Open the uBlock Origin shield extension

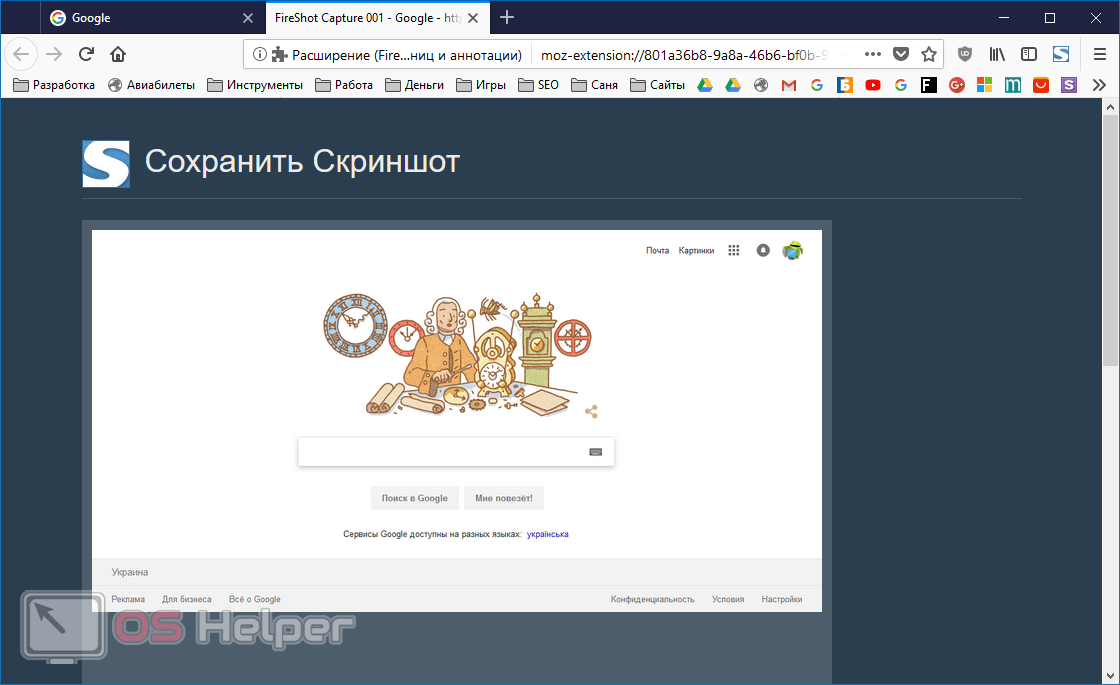(965, 54)
